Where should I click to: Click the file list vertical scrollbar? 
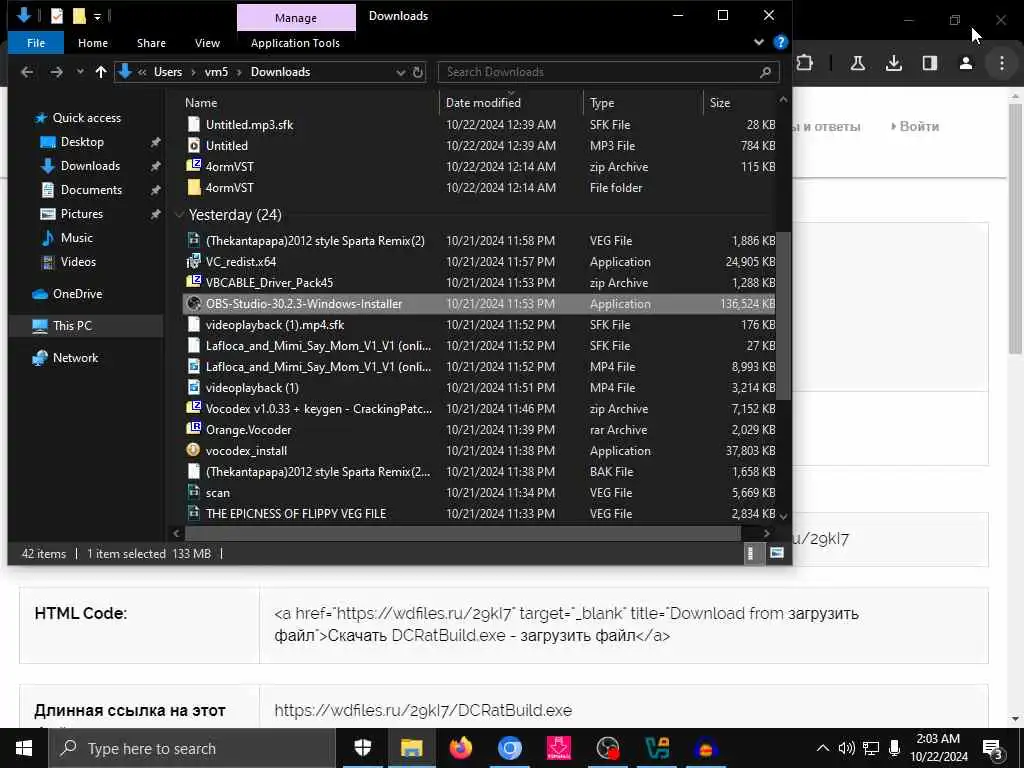pyautogui.click(x=783, y=315)
